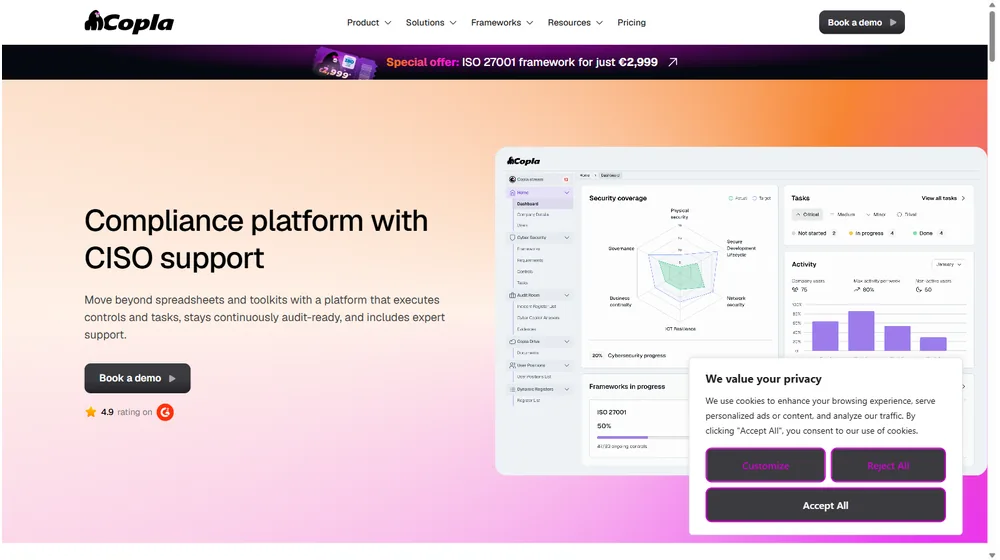Click the scrollbar down arrow

click(x=992, y=556)
